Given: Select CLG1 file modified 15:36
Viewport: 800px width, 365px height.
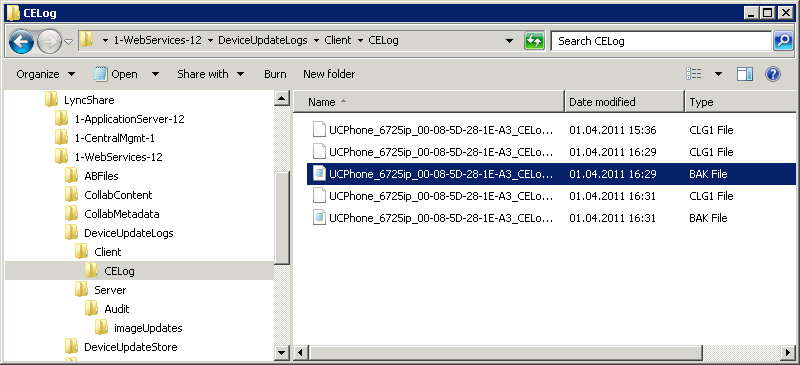Looking at the screenshot, I should (x=551, y=130).
